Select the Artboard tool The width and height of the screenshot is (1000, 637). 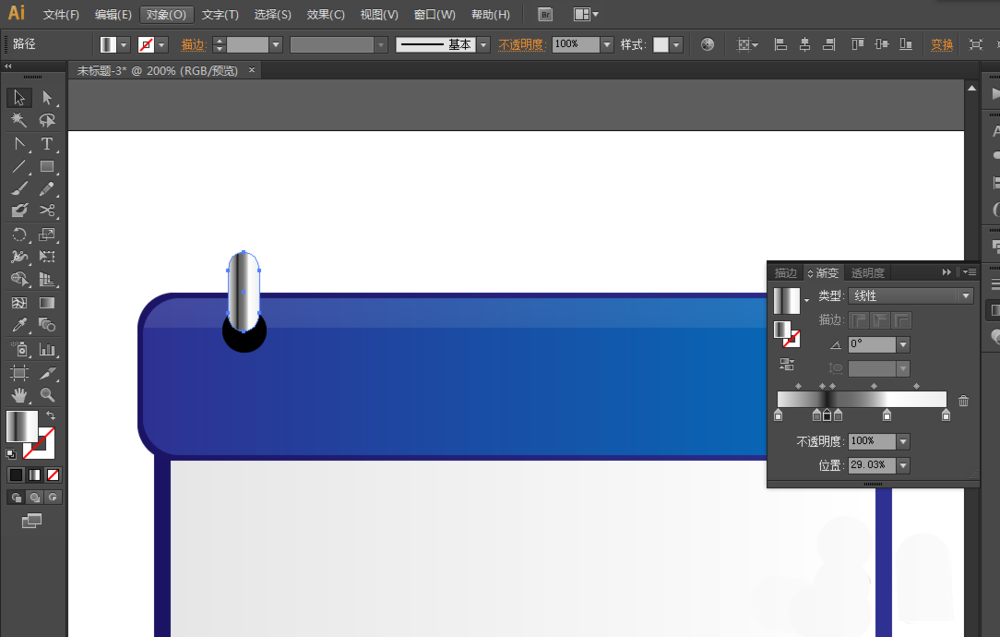[x=19, y=372]
